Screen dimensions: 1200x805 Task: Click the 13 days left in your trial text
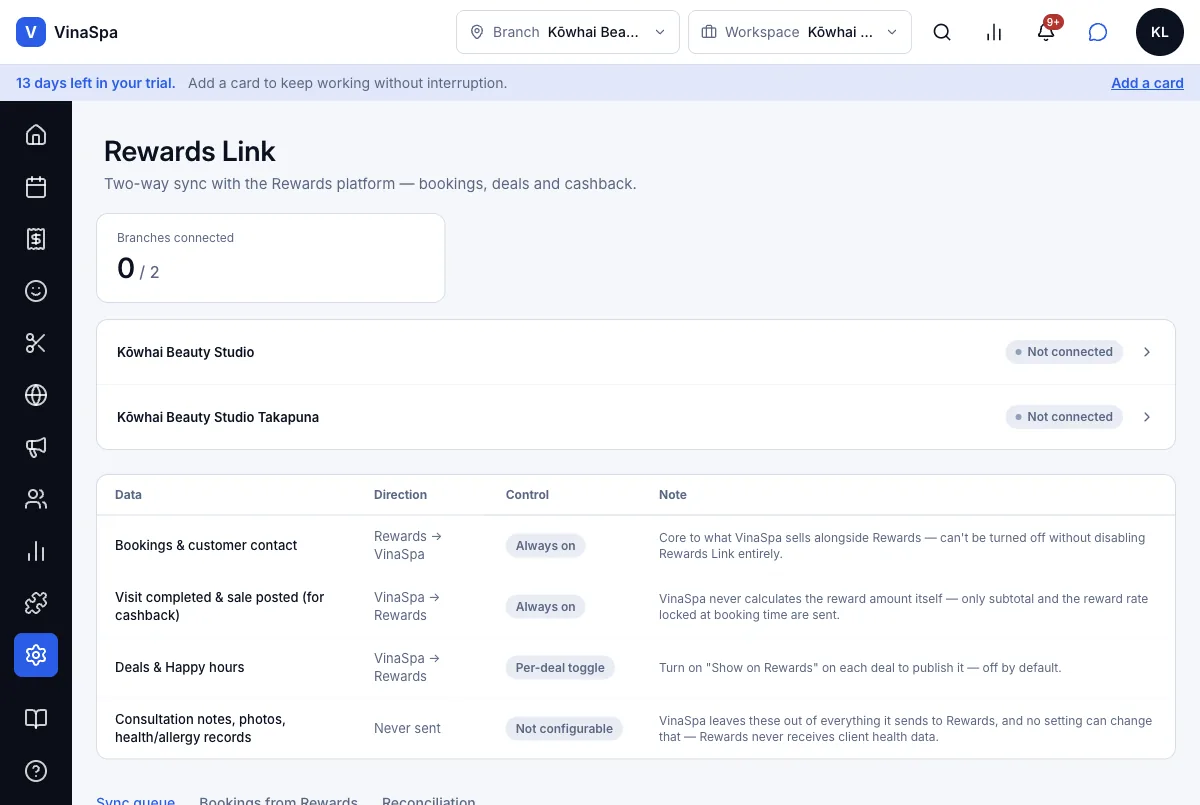pyautogui.click(x=96, y=83)
